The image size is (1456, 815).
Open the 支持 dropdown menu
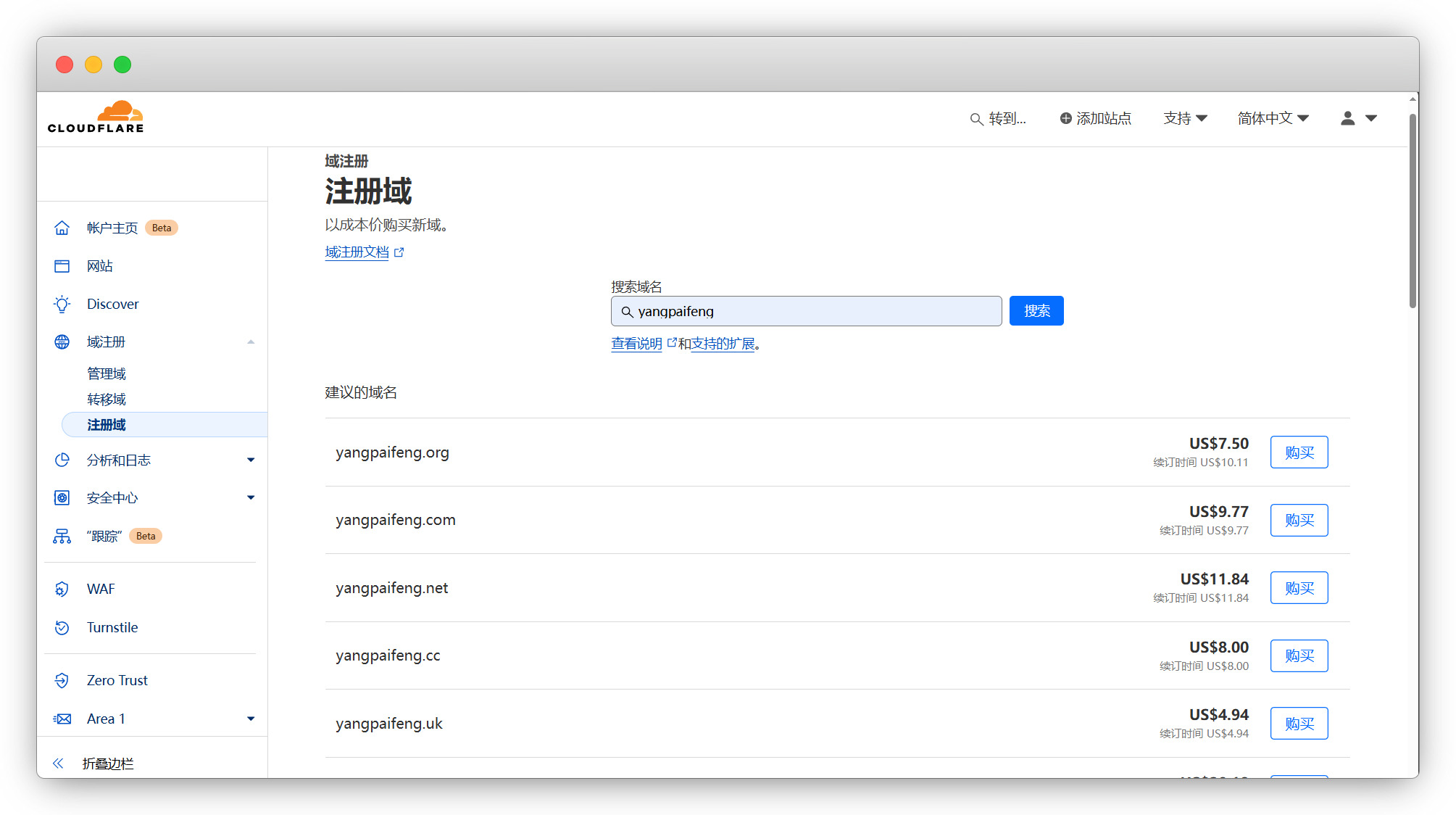coord(1185,118)
